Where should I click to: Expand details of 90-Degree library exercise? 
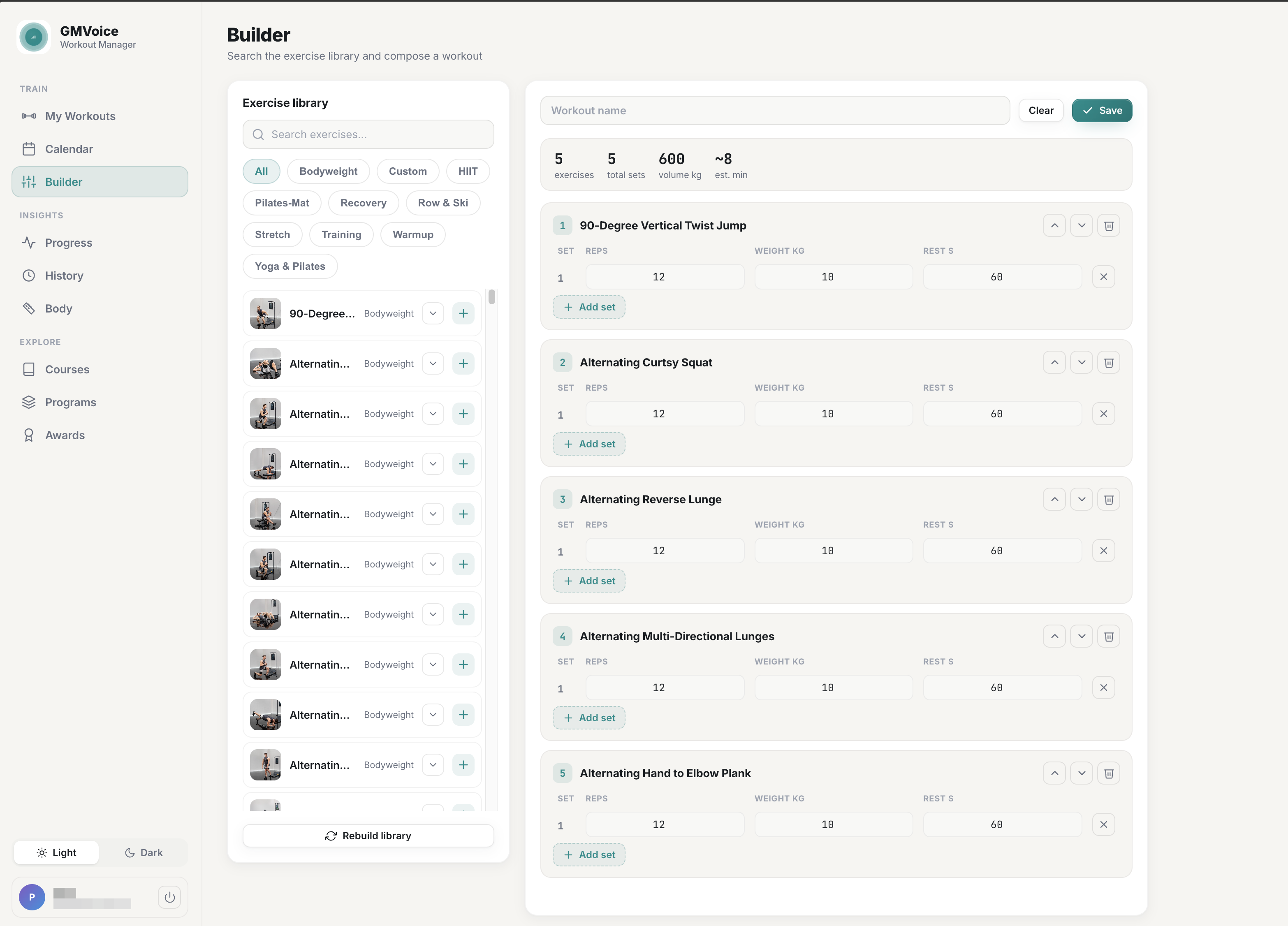pyautogui.click(x=433, y=313)
